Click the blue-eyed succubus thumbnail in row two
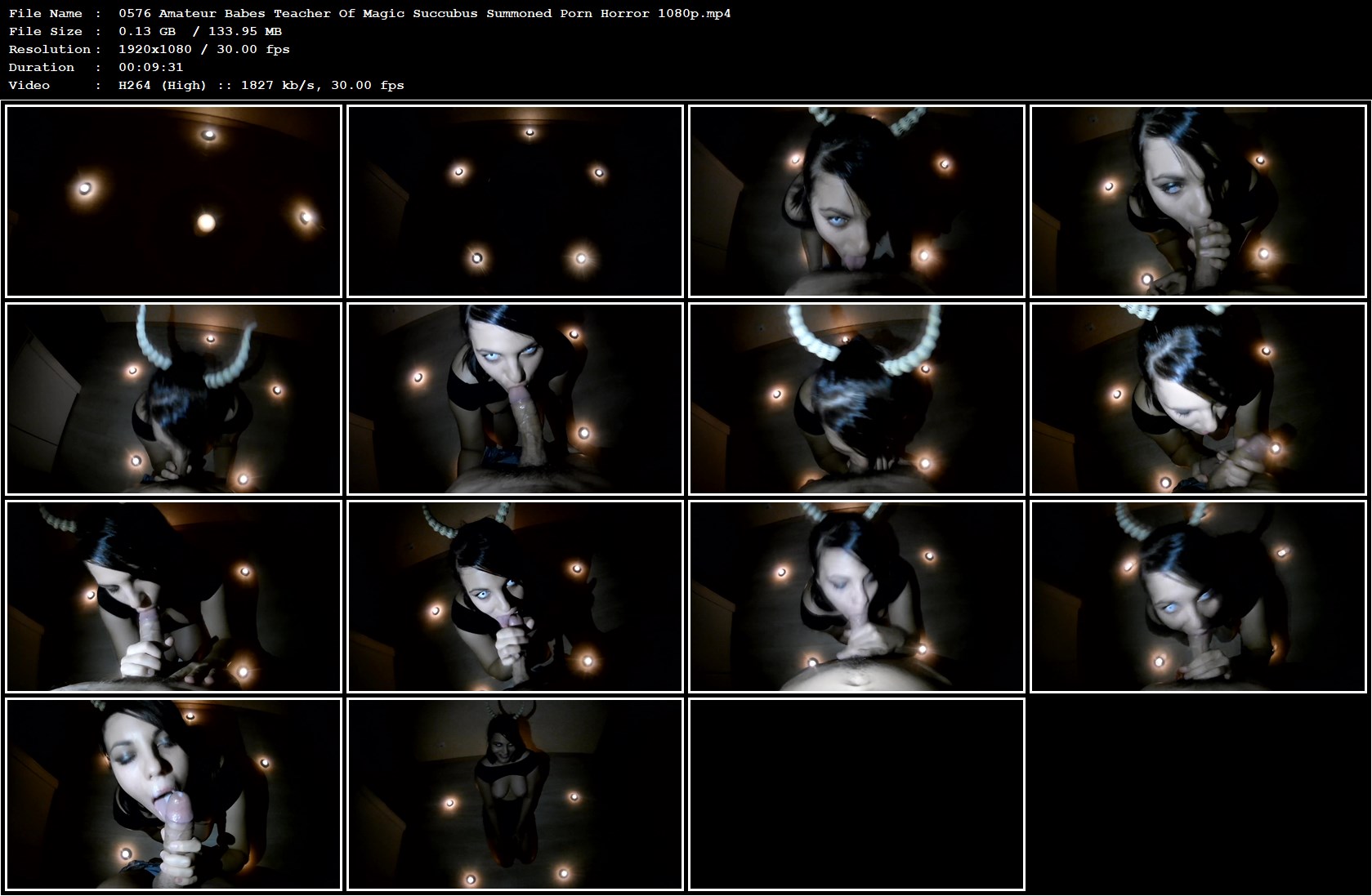This screenshot has height=896, width=1372. [x=516, y=399]
